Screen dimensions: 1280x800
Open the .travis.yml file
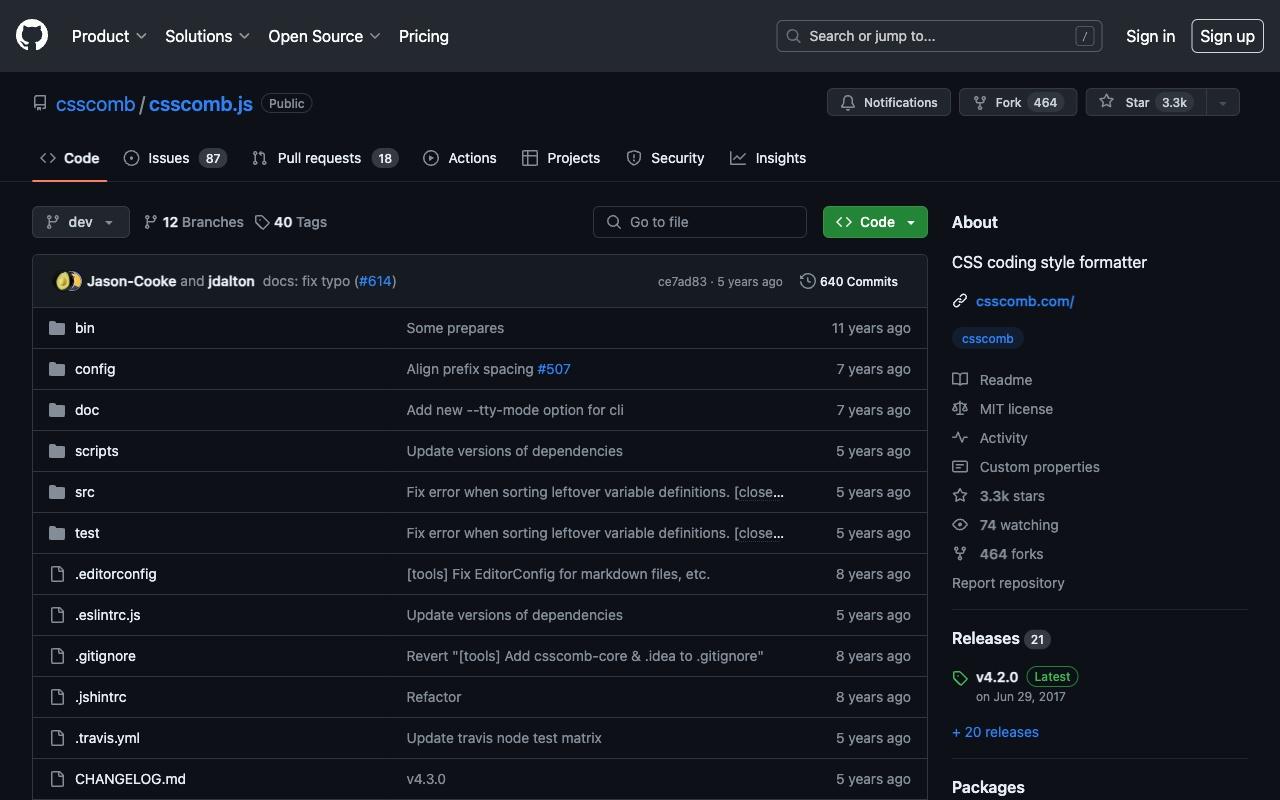pos(107,738)
